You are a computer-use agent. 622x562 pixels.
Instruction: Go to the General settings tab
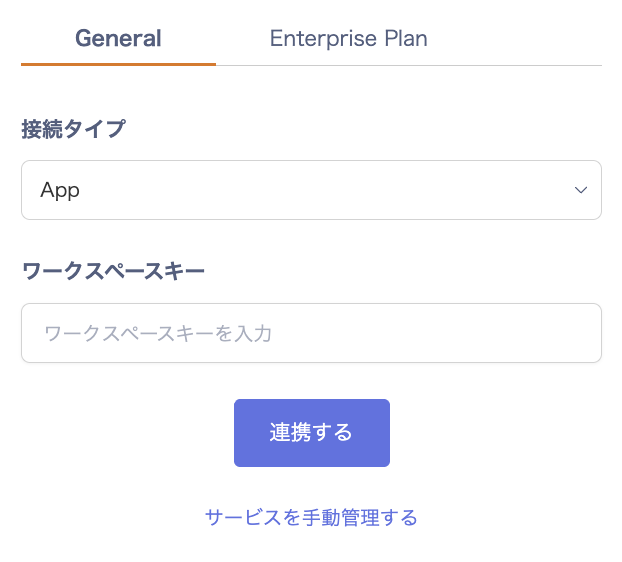coord(118,39)
